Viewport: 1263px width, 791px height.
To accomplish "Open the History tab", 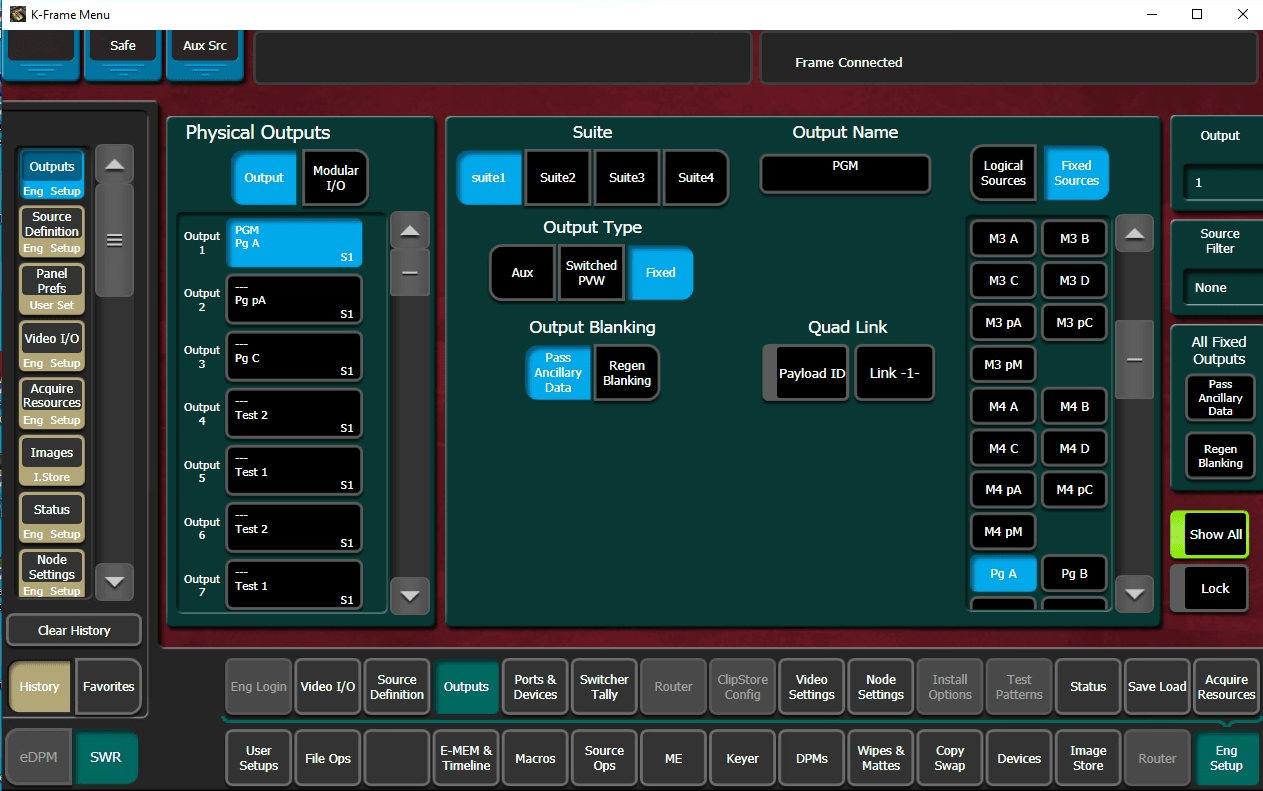I will 40,687.
